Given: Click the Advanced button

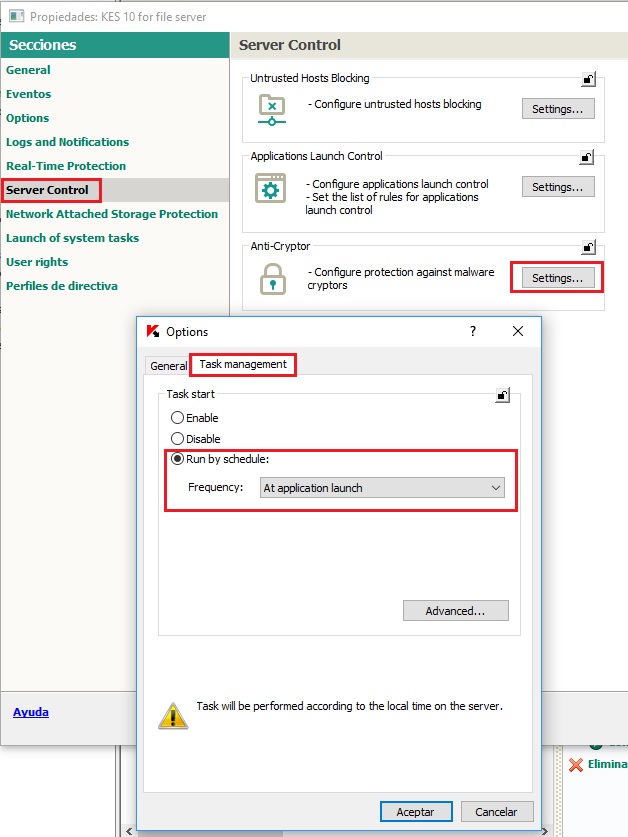Looking at the screenshot, I should point(456,611).
